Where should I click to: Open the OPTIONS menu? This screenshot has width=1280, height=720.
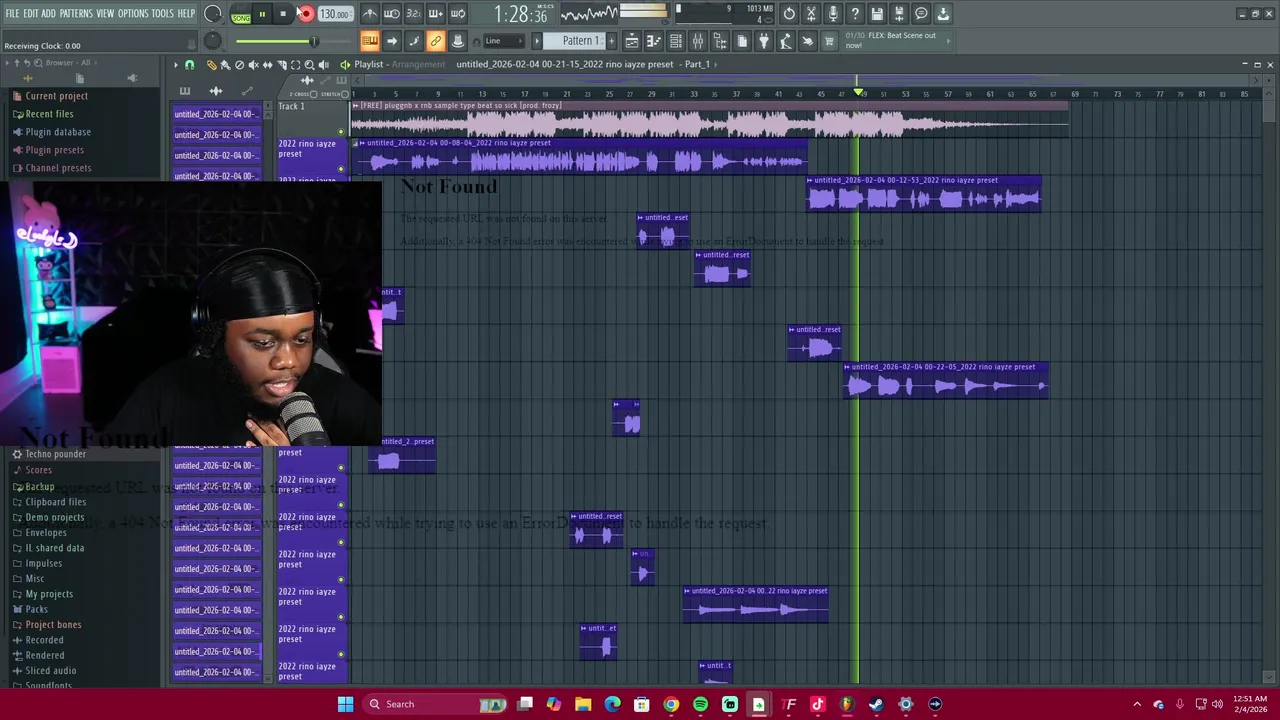pos(133,13)
